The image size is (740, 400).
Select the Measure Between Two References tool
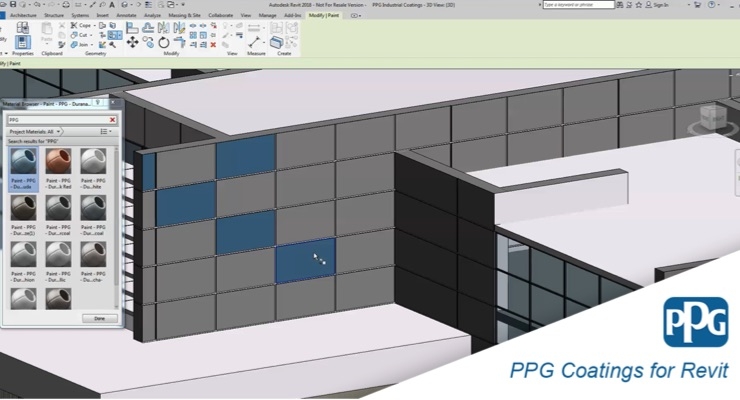pos(254,42)
